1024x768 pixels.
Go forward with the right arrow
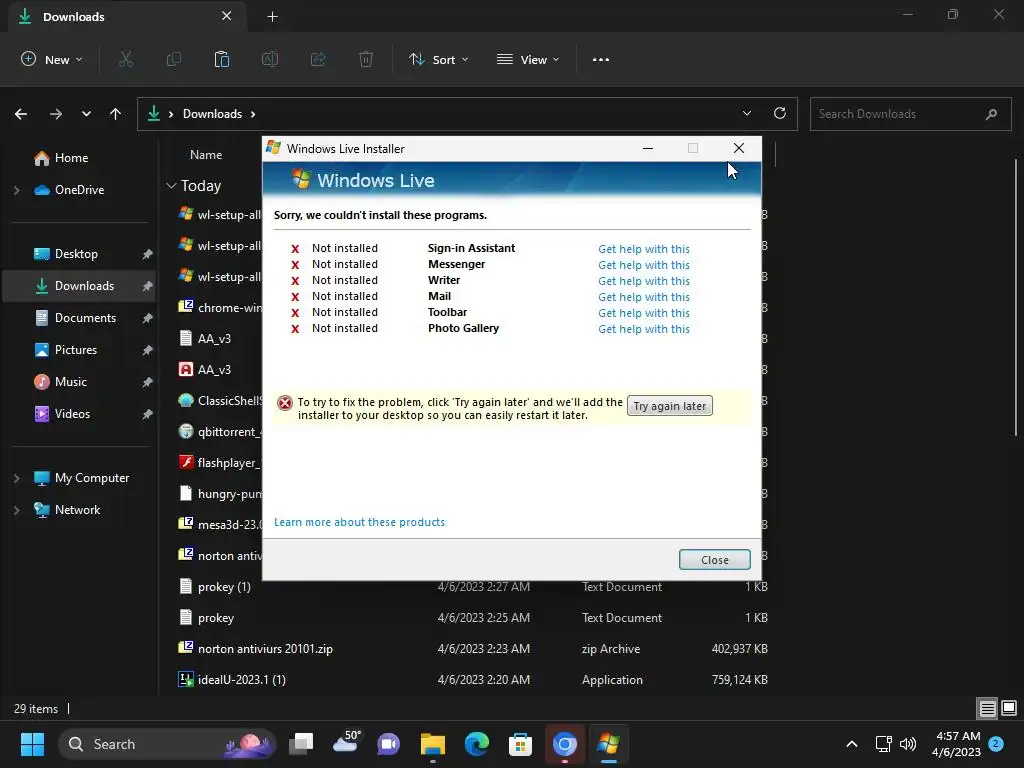(x=56, y=114)
